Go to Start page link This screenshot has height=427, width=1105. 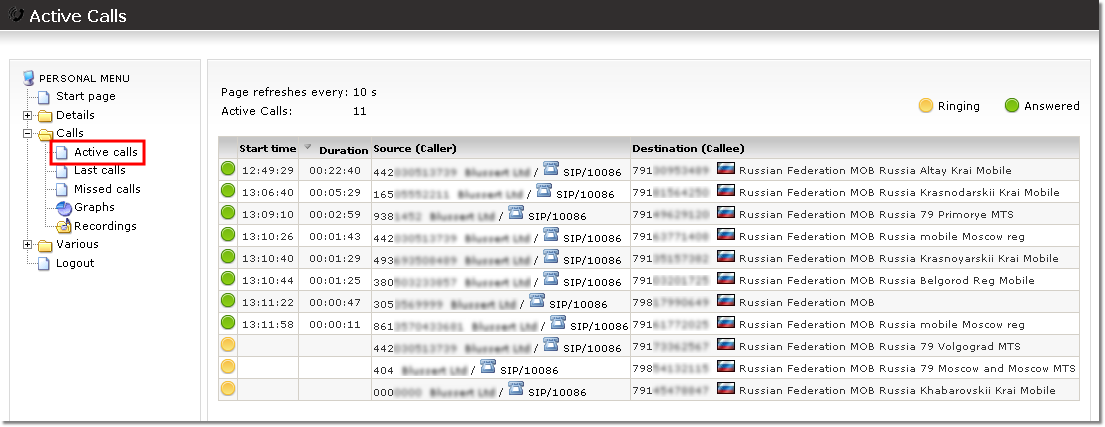click(85, 96)
